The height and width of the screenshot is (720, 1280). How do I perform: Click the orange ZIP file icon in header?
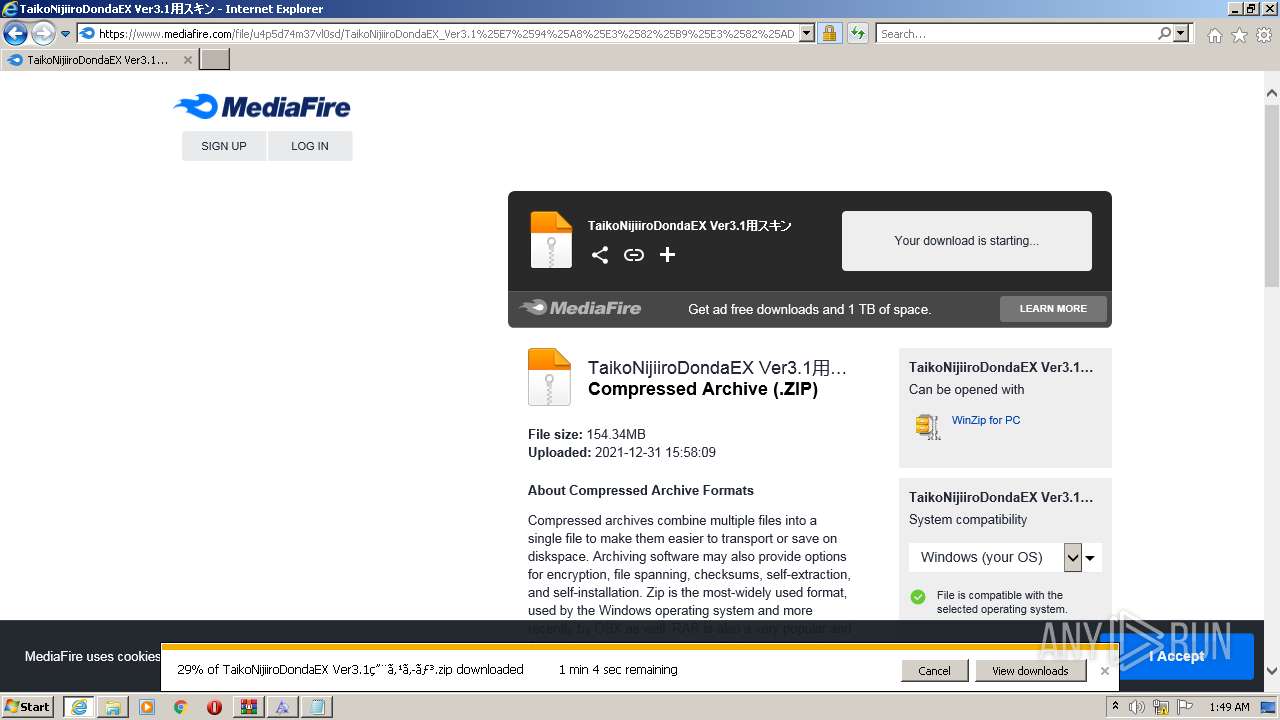coord(551,240)
